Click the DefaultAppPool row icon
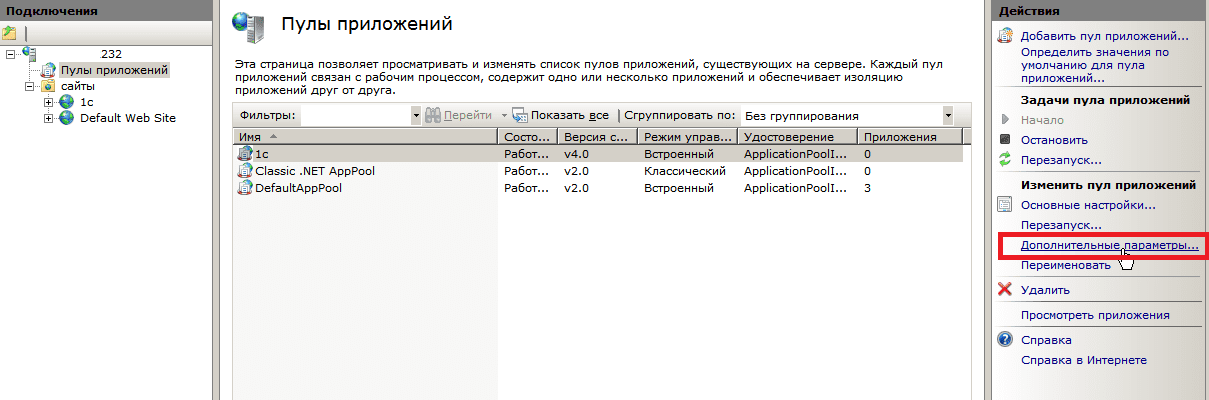The width and height of the screenshot is (1209, 400). coord(246,187)
